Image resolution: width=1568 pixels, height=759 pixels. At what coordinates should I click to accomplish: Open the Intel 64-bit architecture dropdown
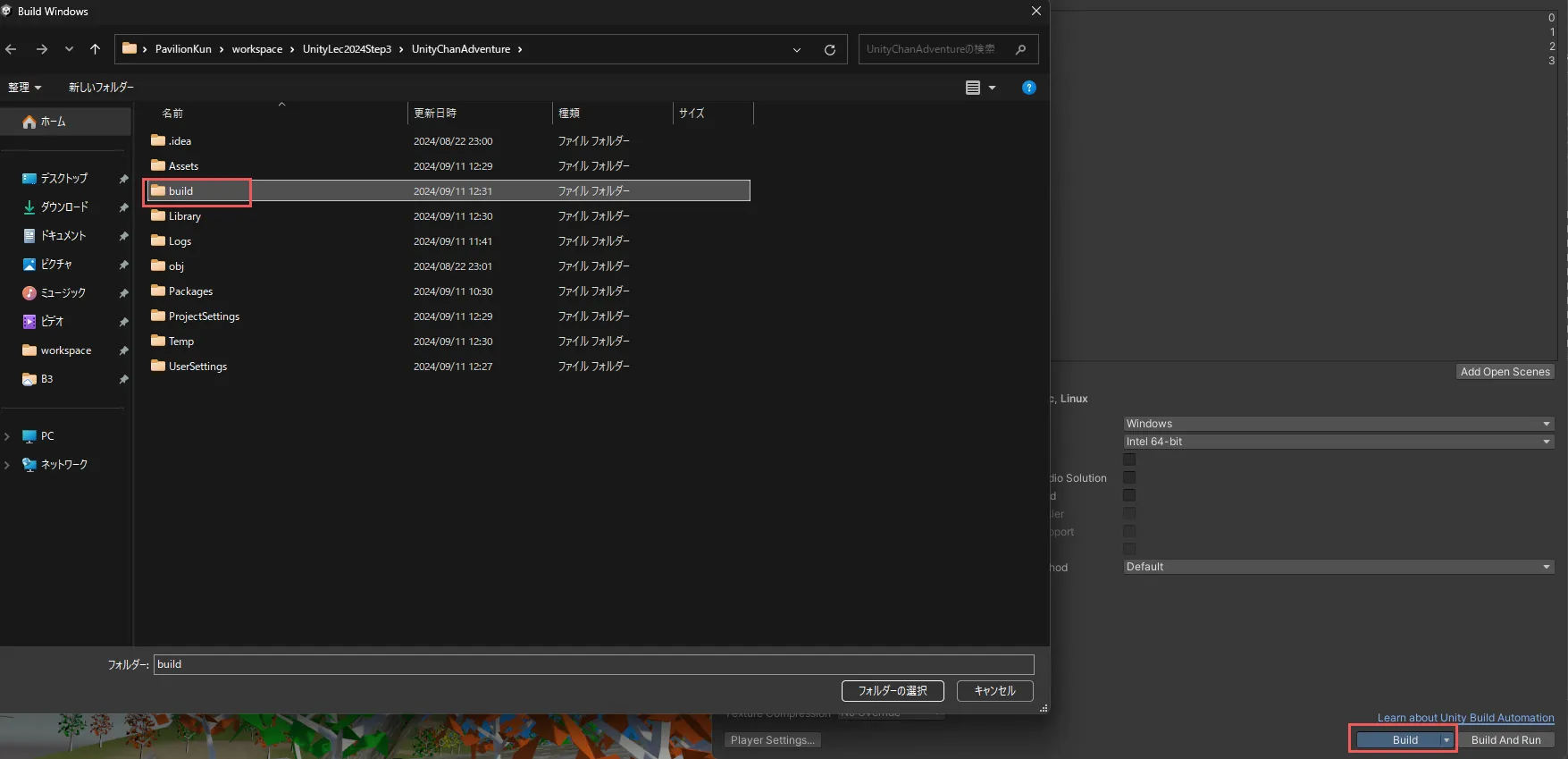pos(1337,442)
